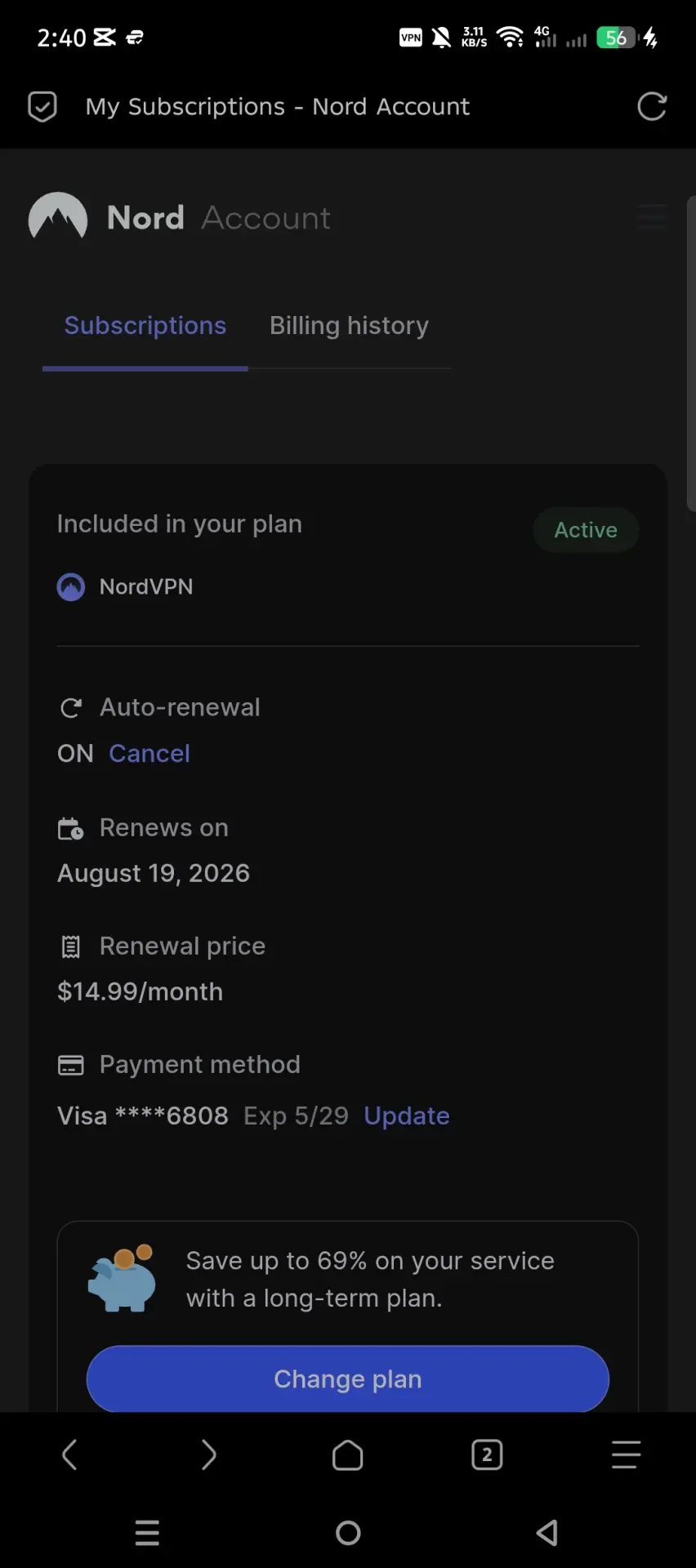696x1568 pixels.
Task: Tap the Active status badge
Action: coord(586,530)
